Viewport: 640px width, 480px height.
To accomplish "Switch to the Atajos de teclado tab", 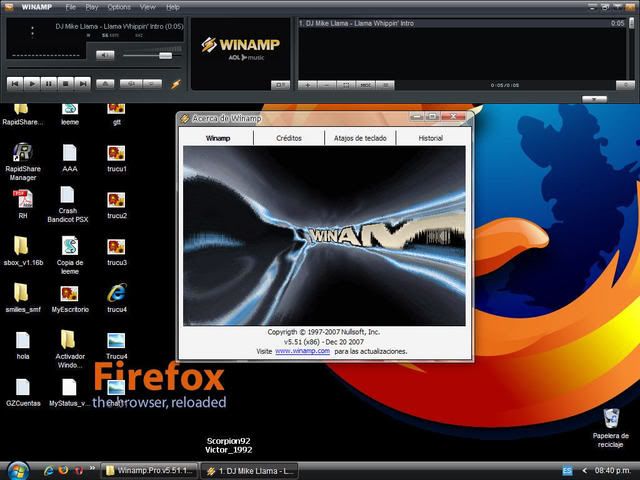I will point(360,138).
